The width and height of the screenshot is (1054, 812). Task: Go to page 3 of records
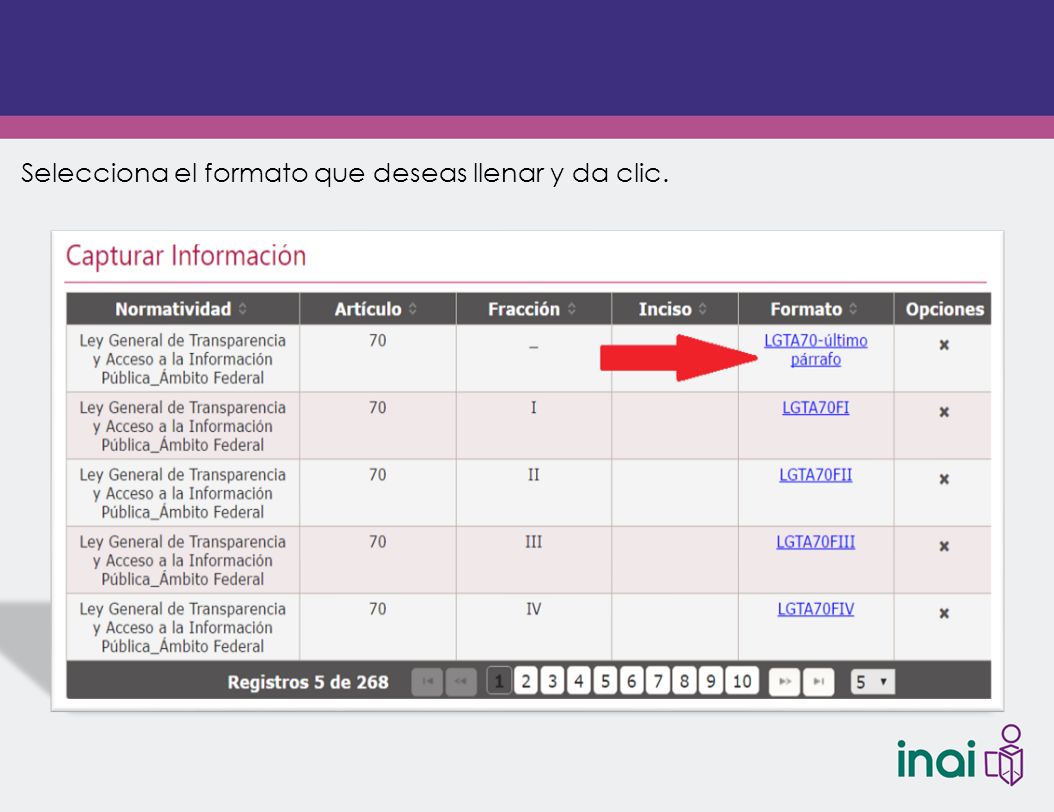point(552,682)
